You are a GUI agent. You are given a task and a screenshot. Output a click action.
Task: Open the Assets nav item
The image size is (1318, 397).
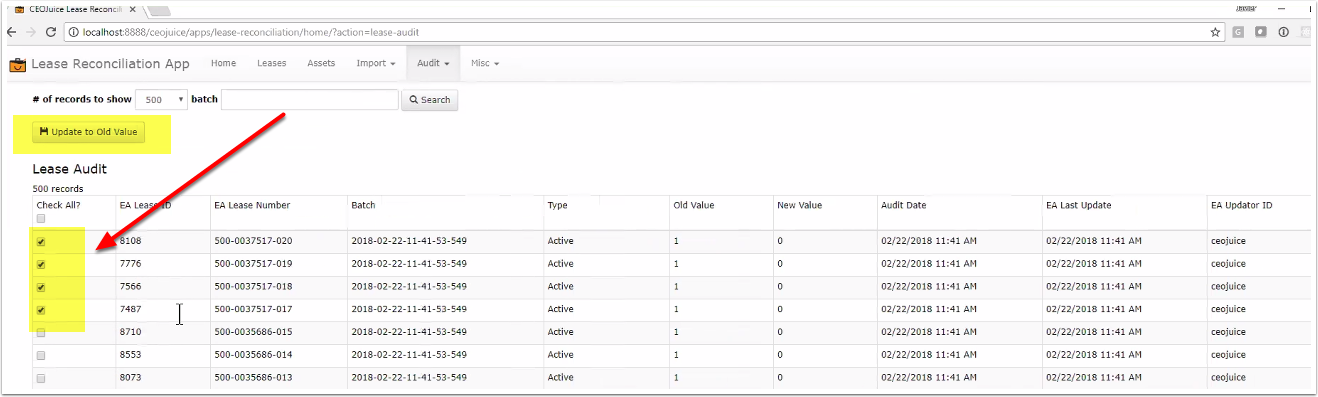pyautogui.click(x=321, y=63)
